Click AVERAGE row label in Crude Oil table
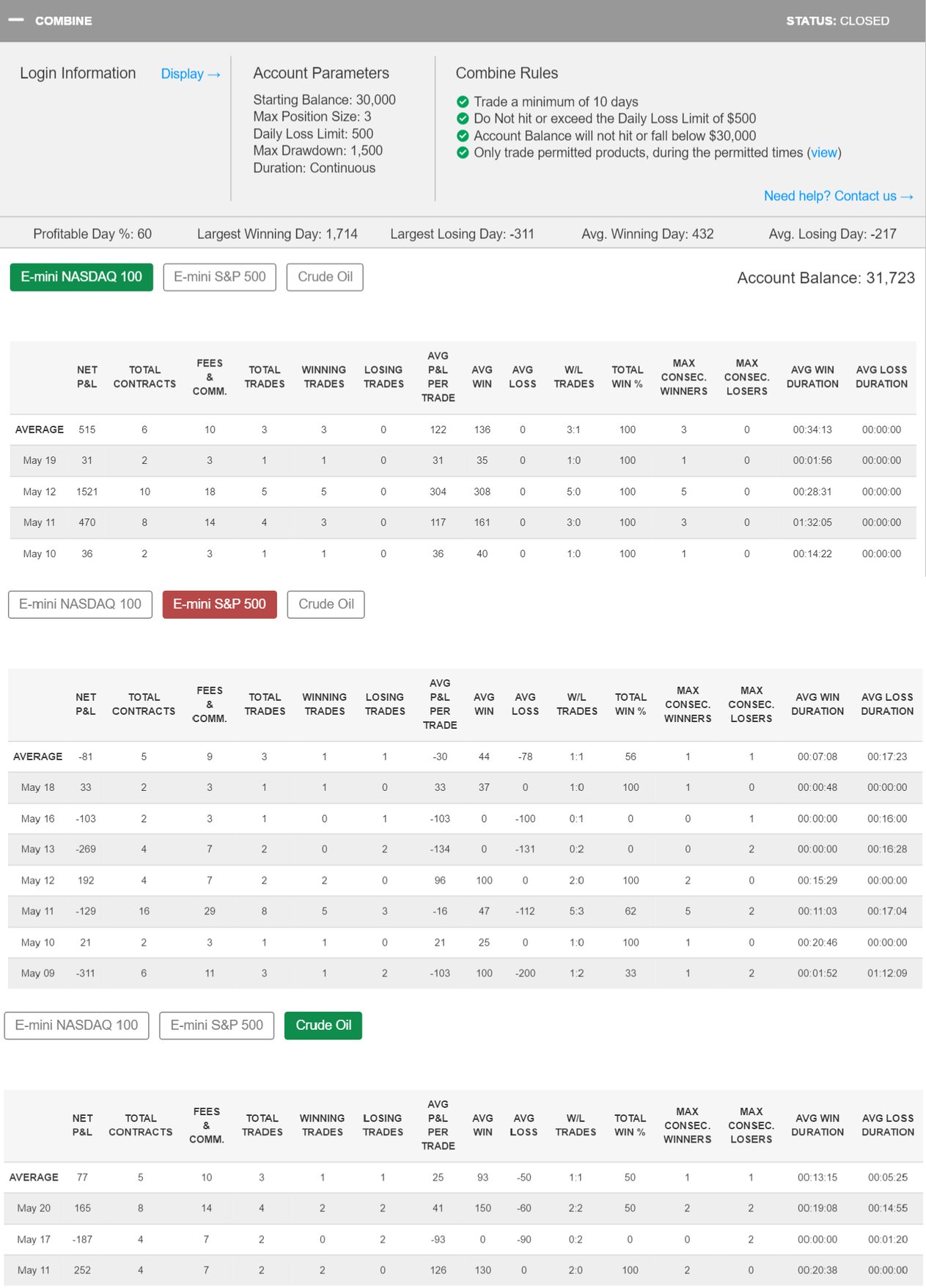The width and height of the screenshot is (926, 1288). 34,1177
